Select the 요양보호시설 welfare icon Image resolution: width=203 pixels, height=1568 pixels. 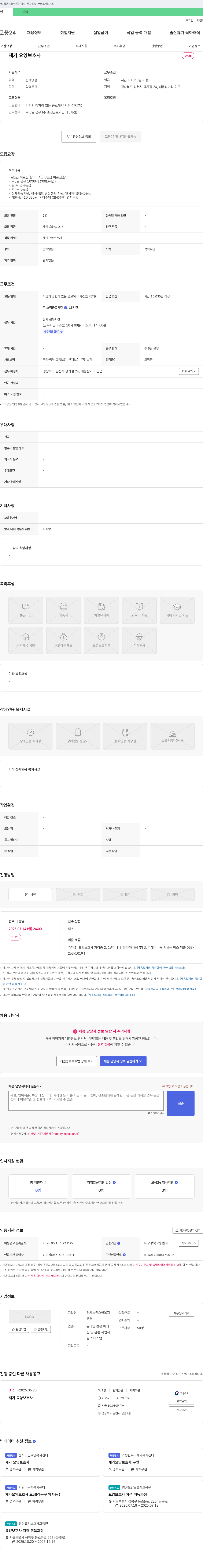point(101,640)
